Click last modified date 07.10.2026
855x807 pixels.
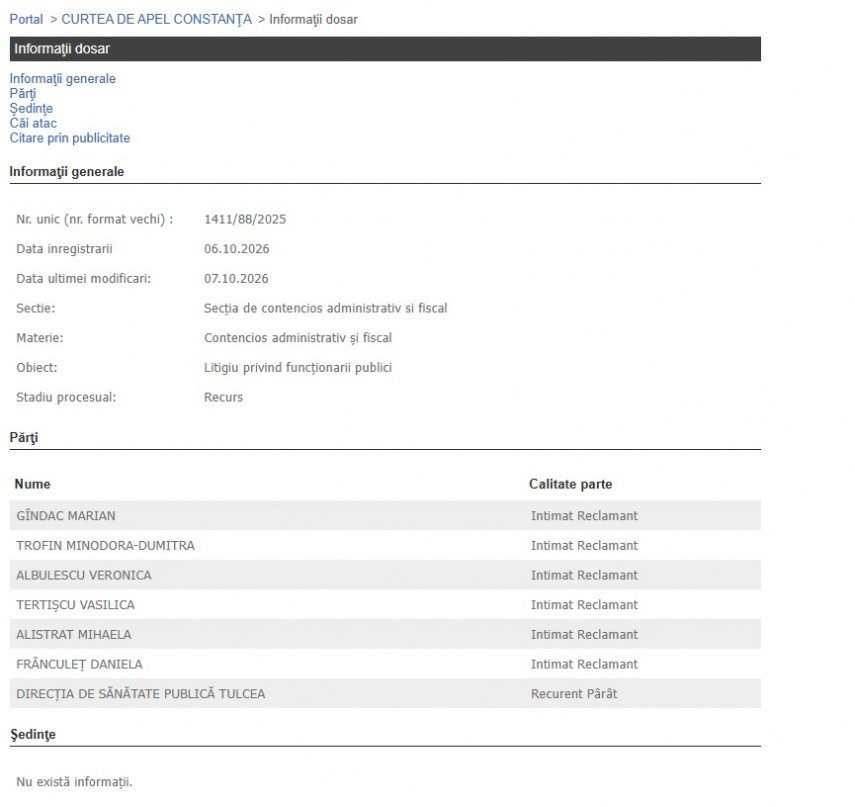point(236,278)
